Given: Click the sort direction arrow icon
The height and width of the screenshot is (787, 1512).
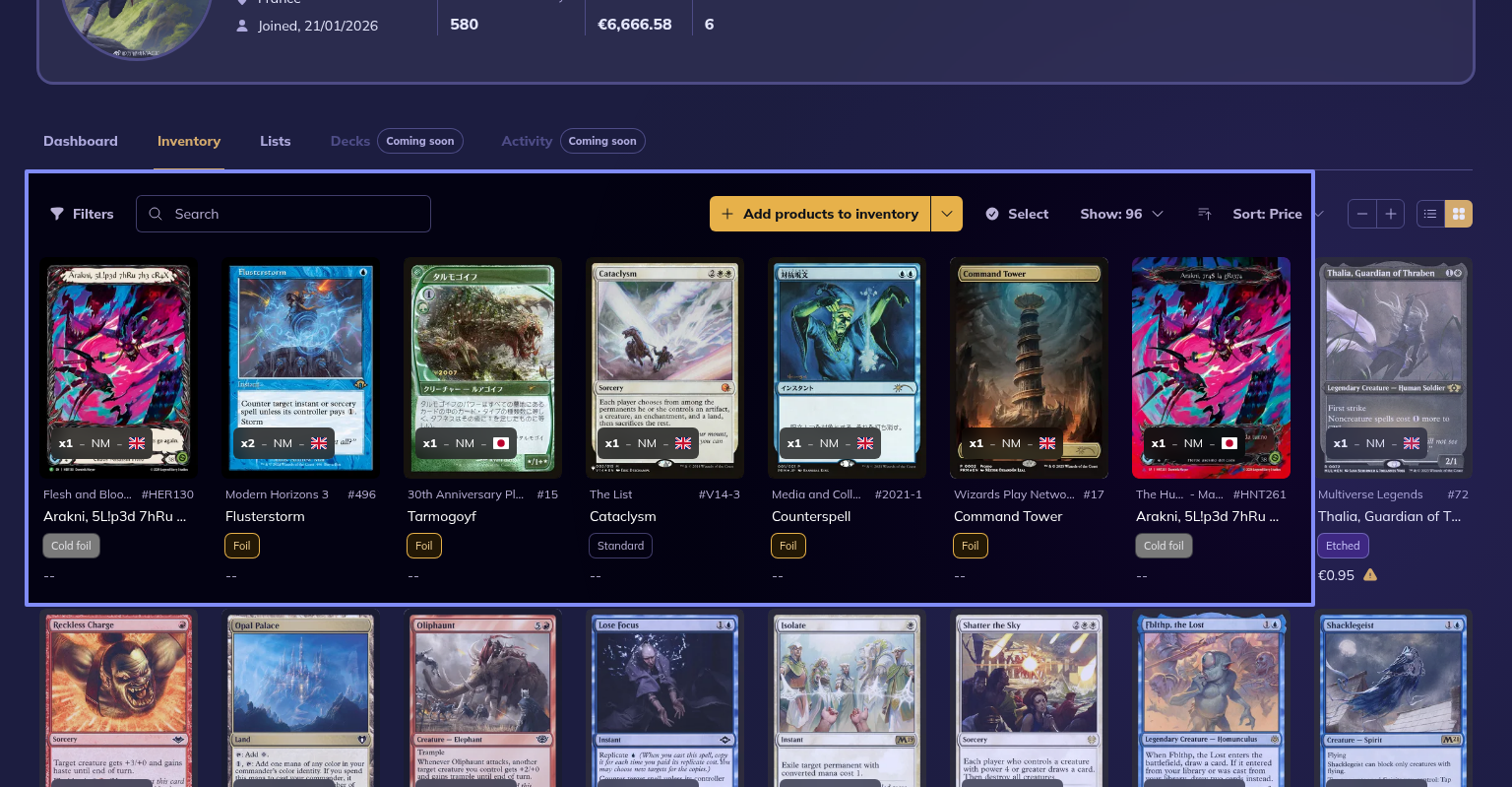Looking at the screenshot, I should coord(1204,214).
